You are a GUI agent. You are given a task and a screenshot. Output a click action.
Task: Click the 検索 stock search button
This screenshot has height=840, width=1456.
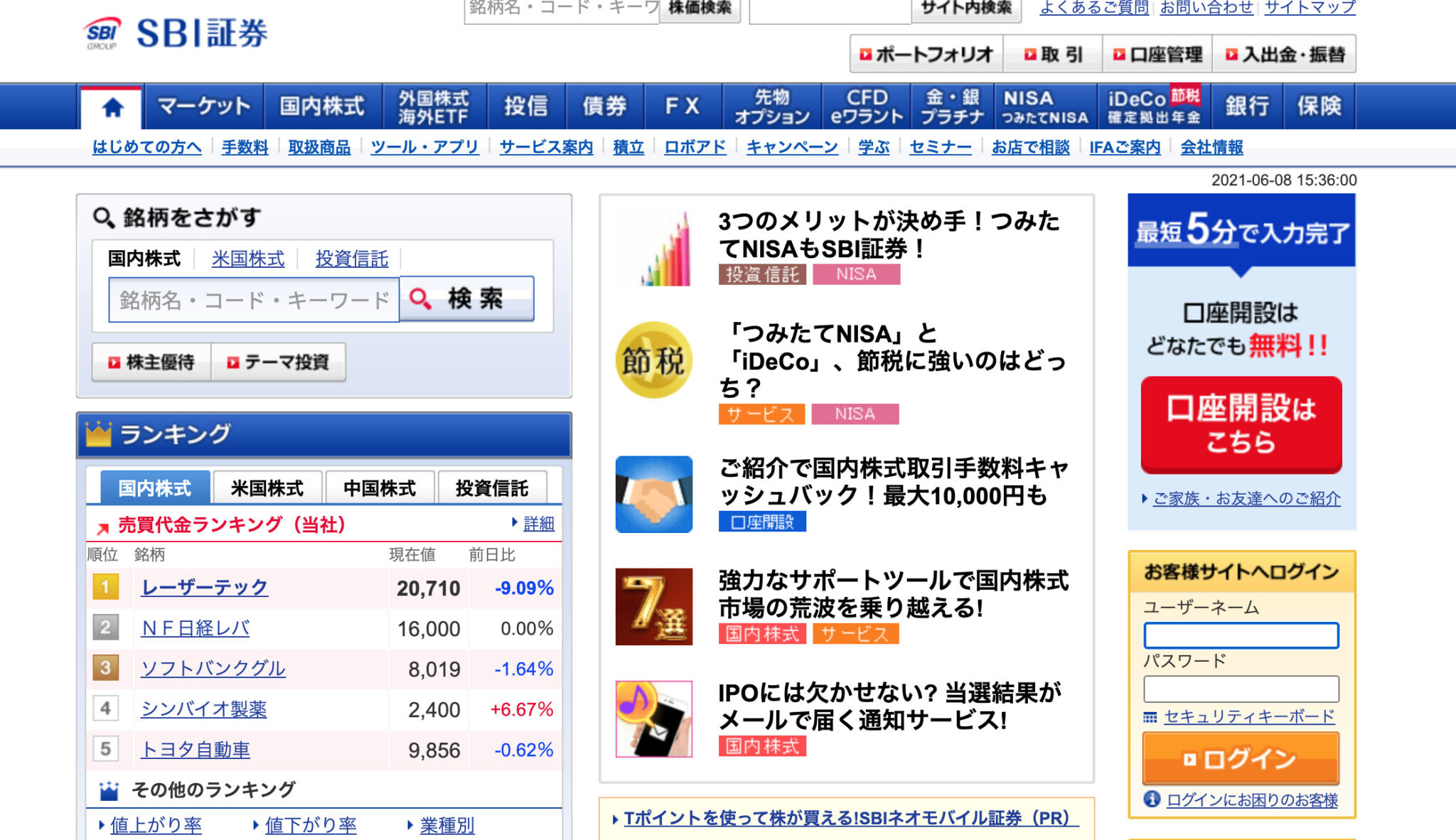466,299
